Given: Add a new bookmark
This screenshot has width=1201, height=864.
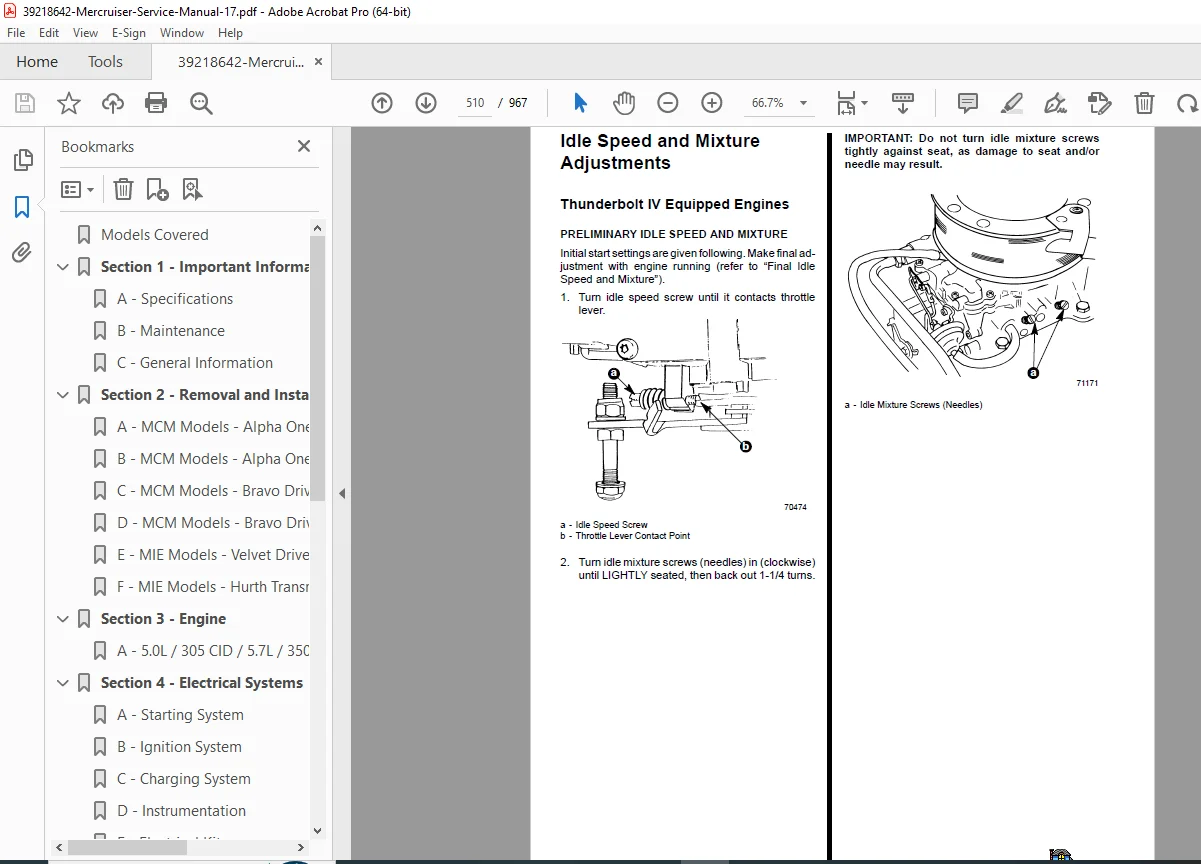Looking at the screenshot, I should (157, 189).
